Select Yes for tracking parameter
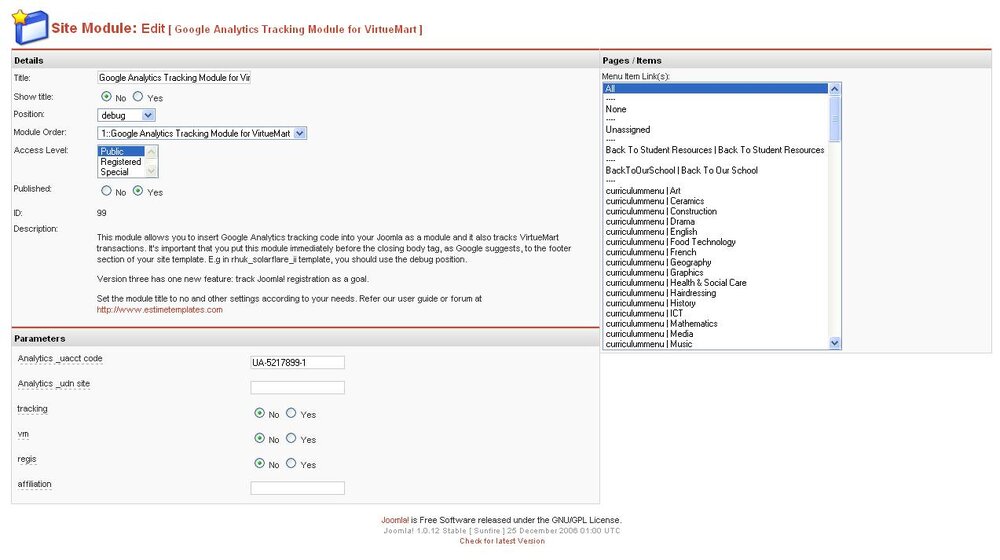The image size is (1000, 560). click(291, 413)
